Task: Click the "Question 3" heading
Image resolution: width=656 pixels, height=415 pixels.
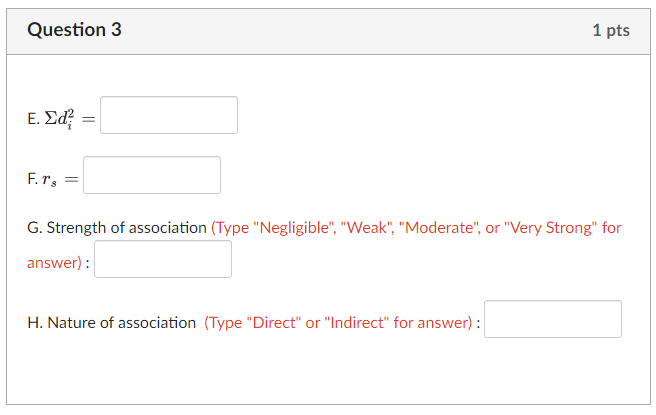Action: click(75, 30)
